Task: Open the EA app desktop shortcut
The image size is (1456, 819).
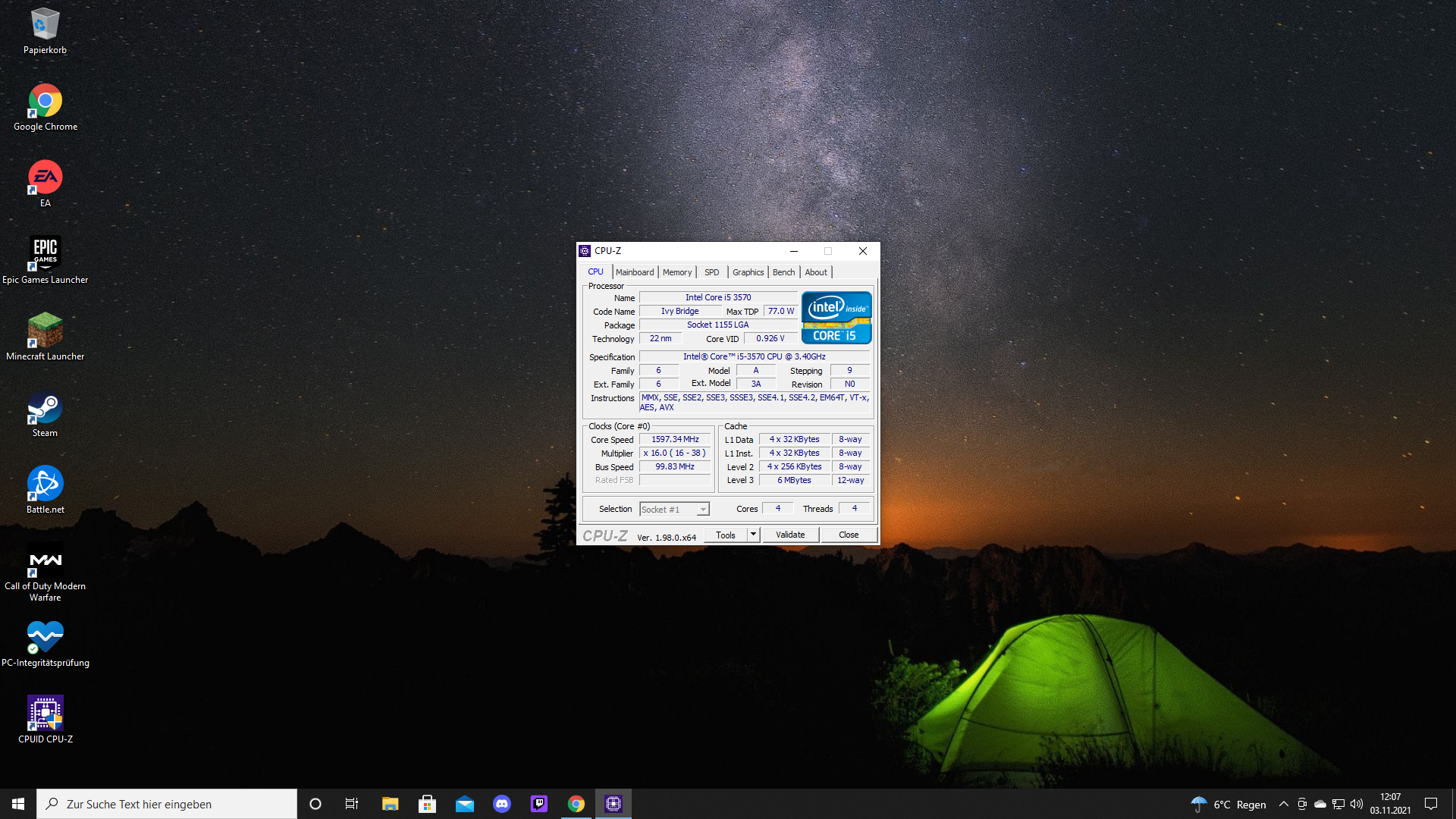Action: coord(45,177)
